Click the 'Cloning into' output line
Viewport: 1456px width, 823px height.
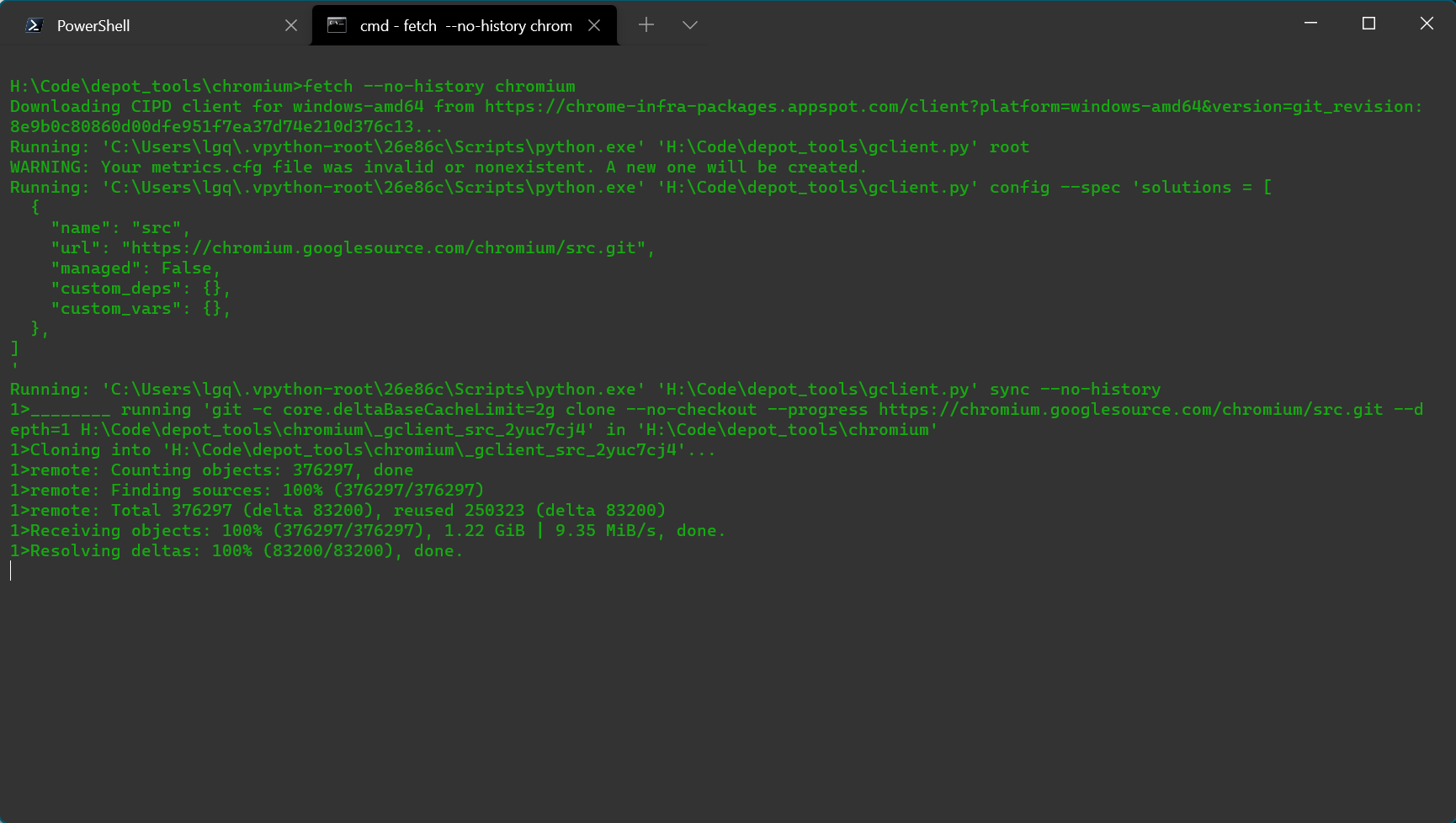pyautogui.click(x=363, y=450)
